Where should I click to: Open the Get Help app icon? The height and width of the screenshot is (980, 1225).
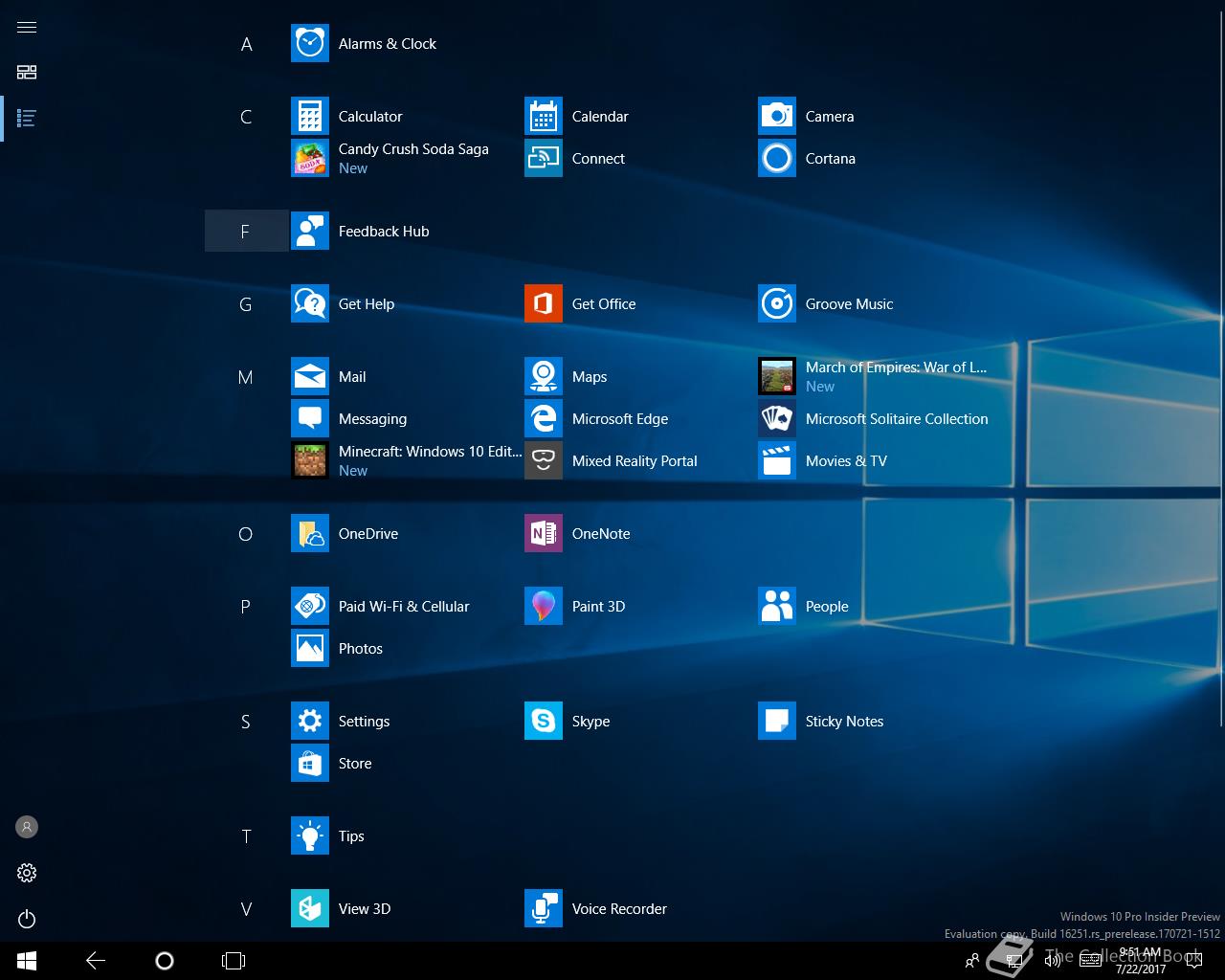point(310,304)
